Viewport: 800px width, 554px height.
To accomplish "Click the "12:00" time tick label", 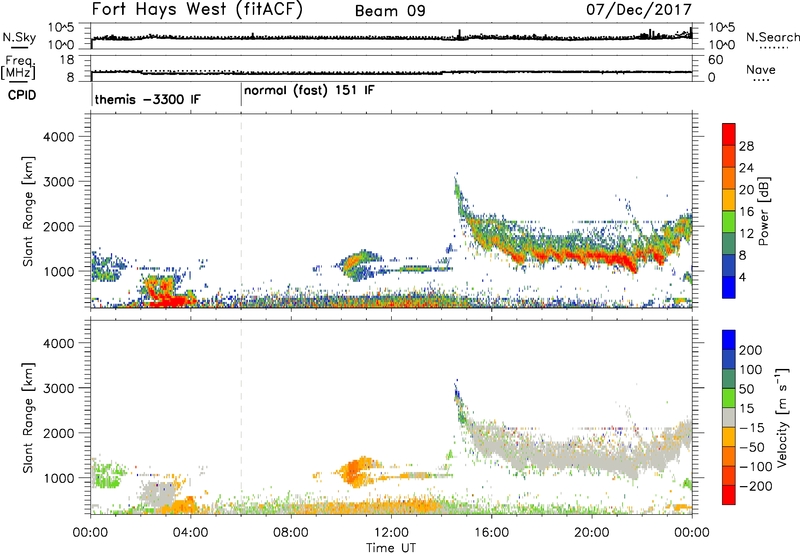I will point(391,533).
